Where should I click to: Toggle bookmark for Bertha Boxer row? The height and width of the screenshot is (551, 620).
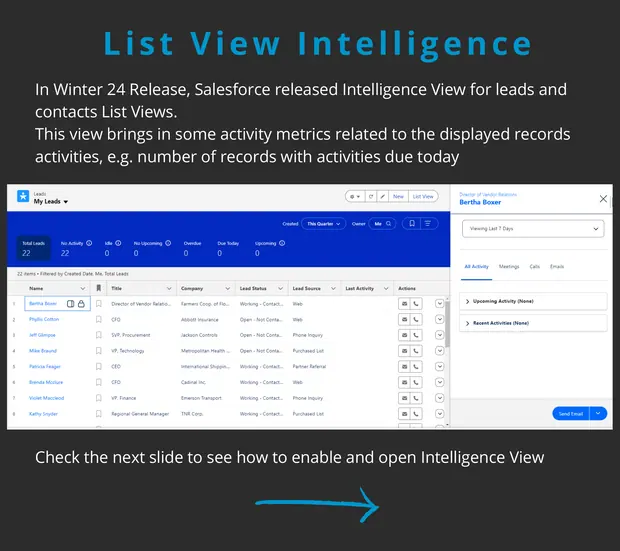[x=99, y=304]
